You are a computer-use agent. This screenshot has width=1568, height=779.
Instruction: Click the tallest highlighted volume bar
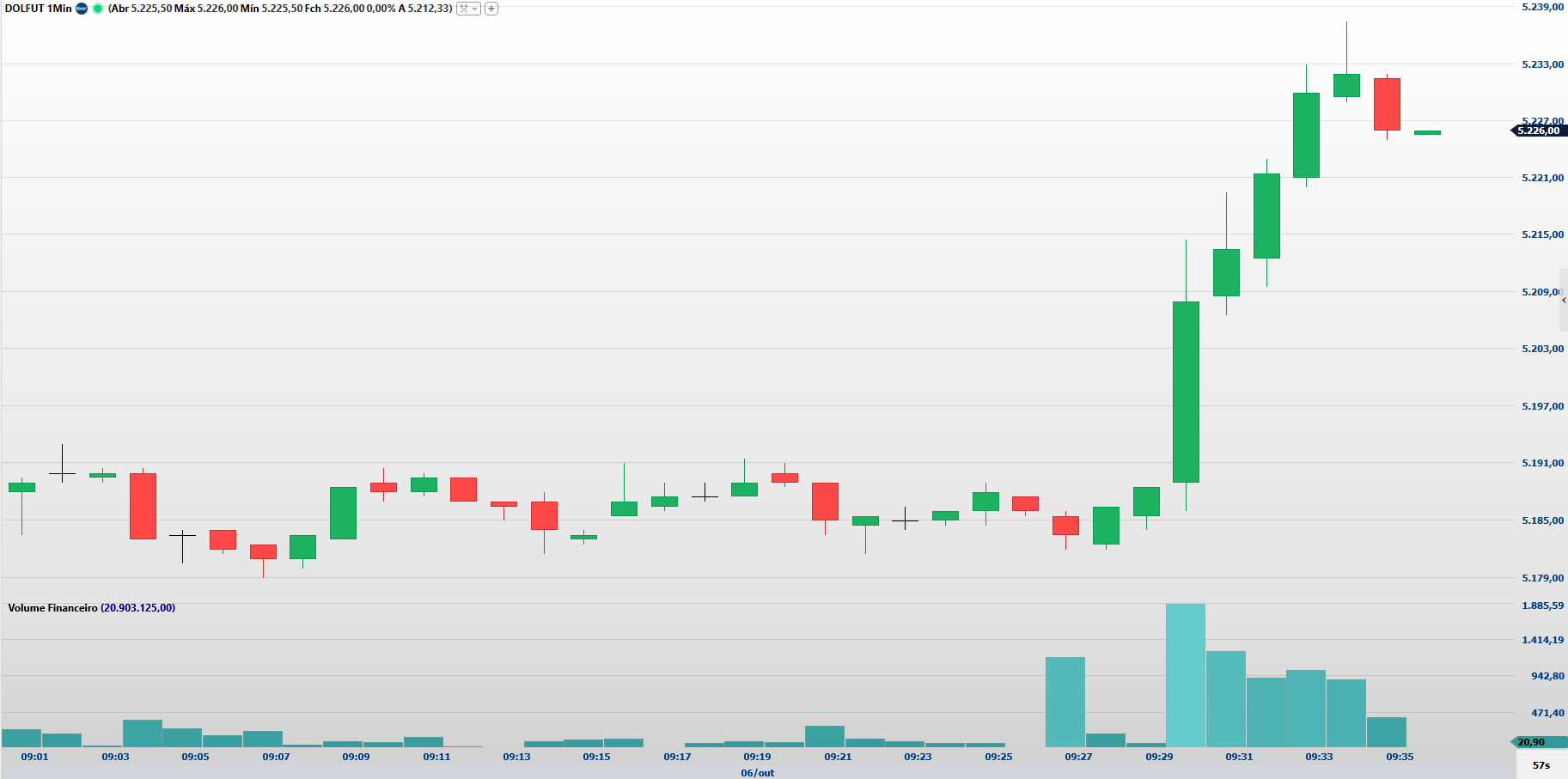pos(1186,674)
